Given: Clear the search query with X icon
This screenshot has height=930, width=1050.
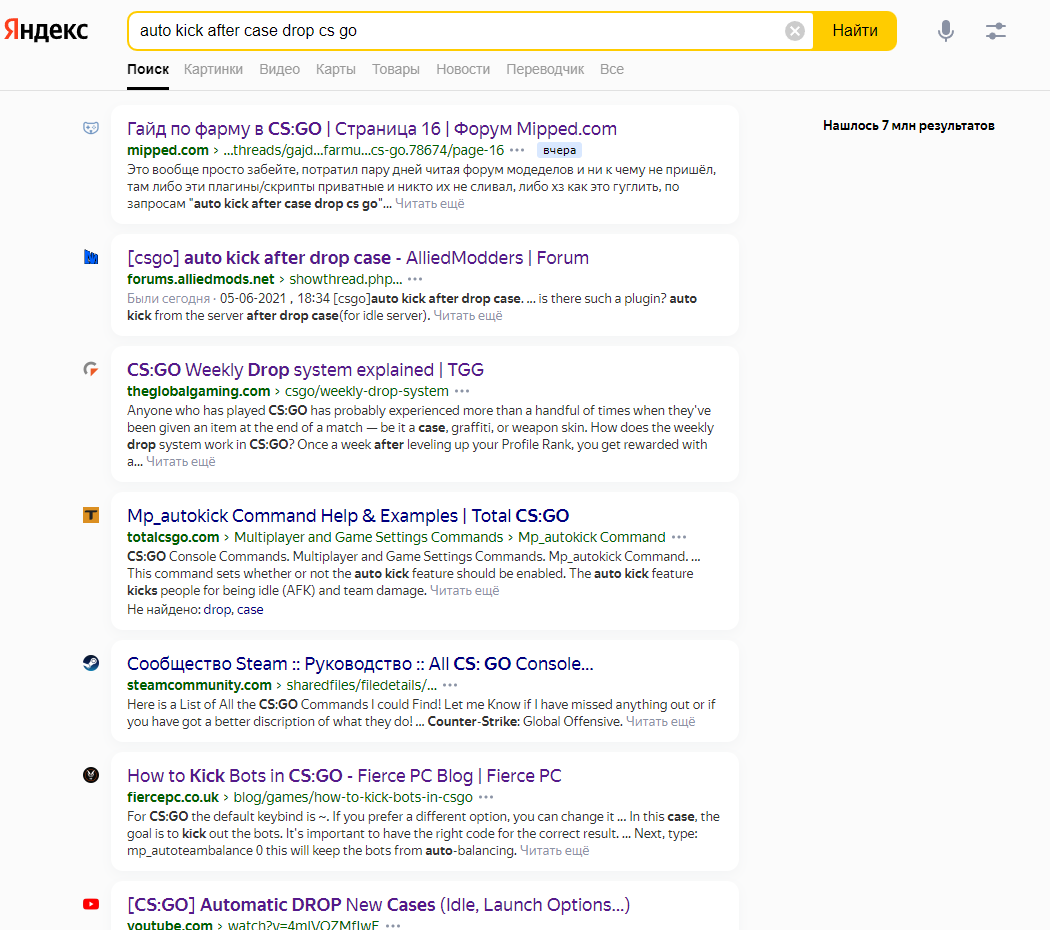Looking at the screenshot, I should pyautogui.click(x=794, y=31).
